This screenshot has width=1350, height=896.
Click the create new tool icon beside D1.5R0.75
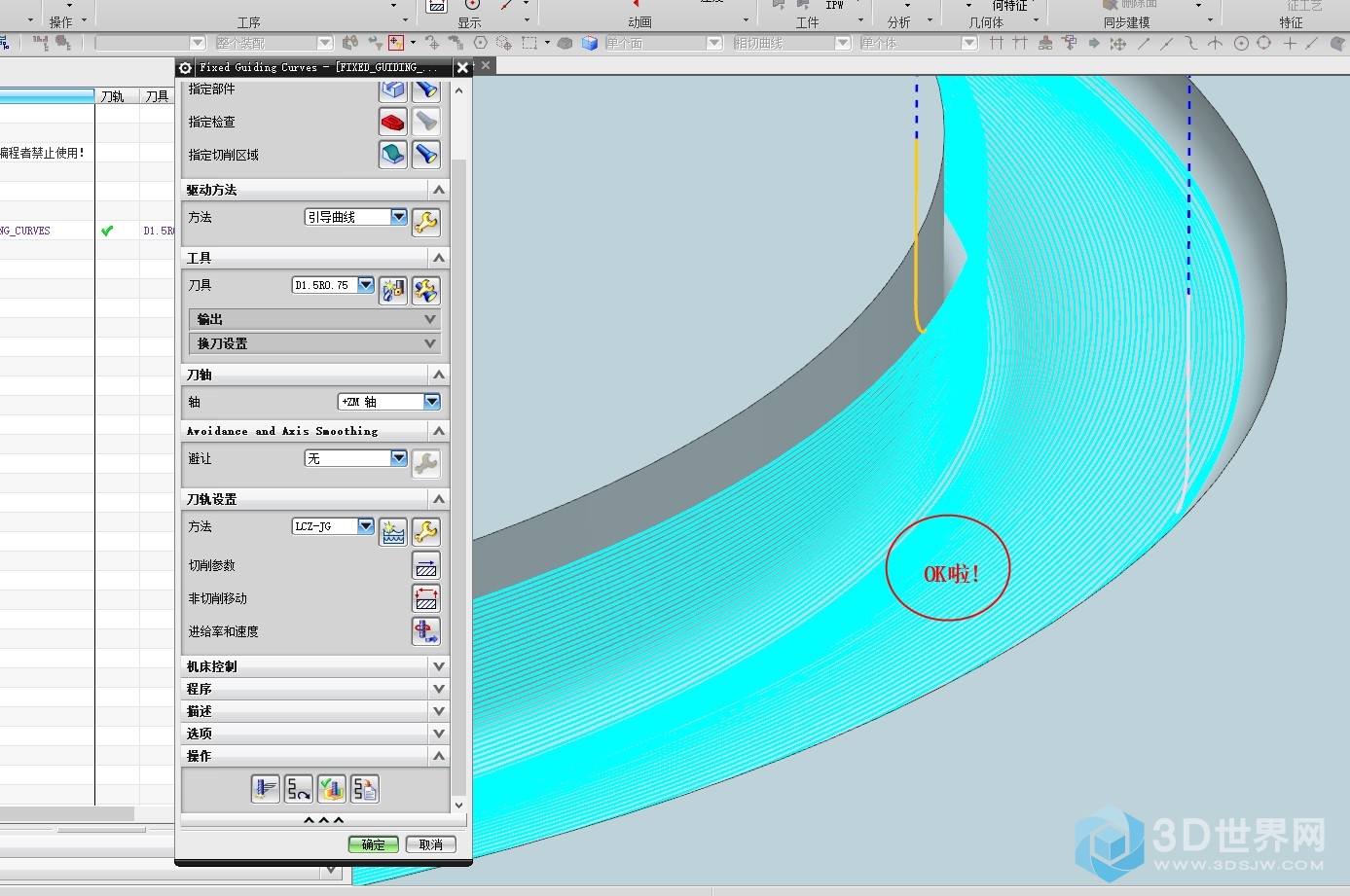point(393,290)
